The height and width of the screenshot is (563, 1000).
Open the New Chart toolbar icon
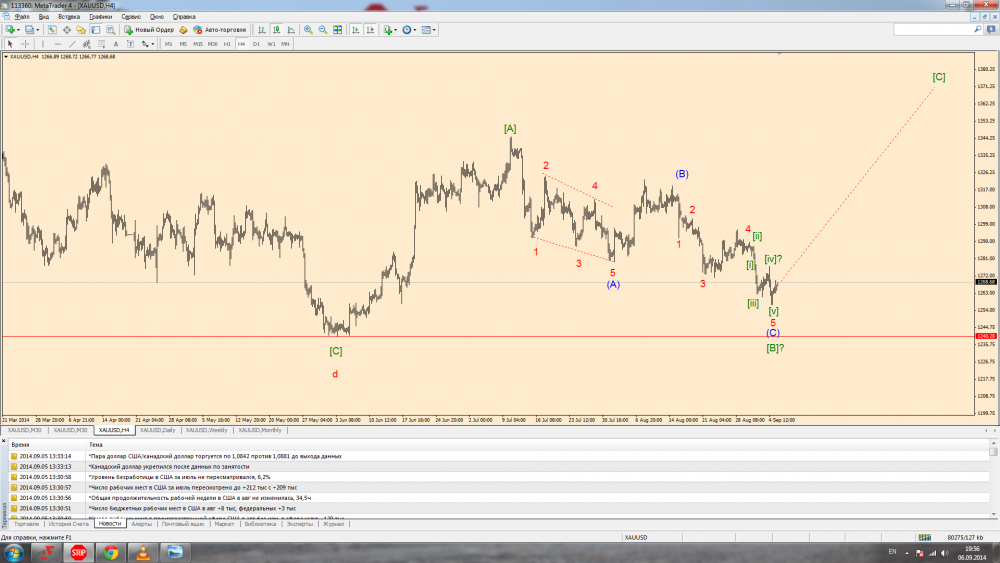pyautogui.click(x=10, y=29)
